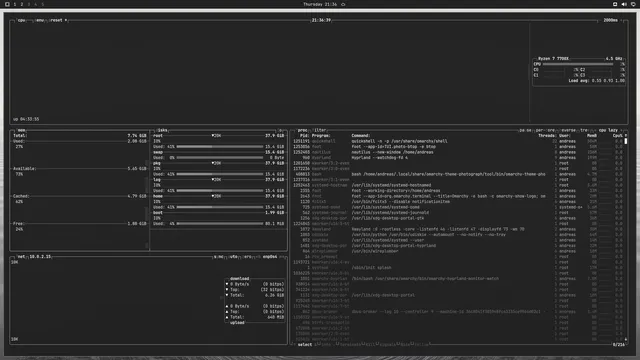Image resolution: width=640 pixels, height=360 pixels.
Task: Toggle the cpu box label
Action: tap(21, 20)
